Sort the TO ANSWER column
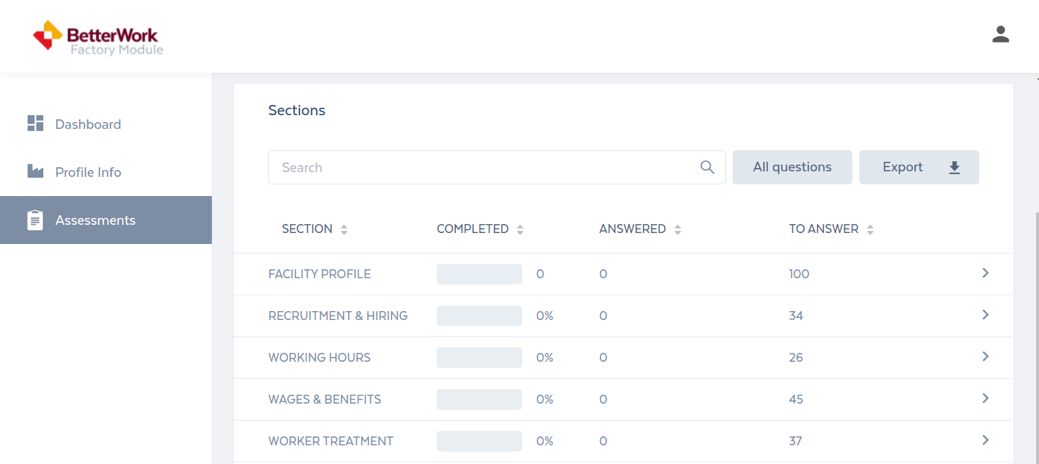The height and width of the screenshot is (464, 1039). (x=870, y=229)
